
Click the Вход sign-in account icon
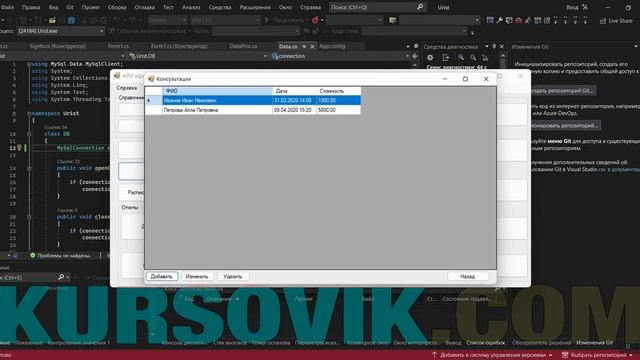point(585,7)
